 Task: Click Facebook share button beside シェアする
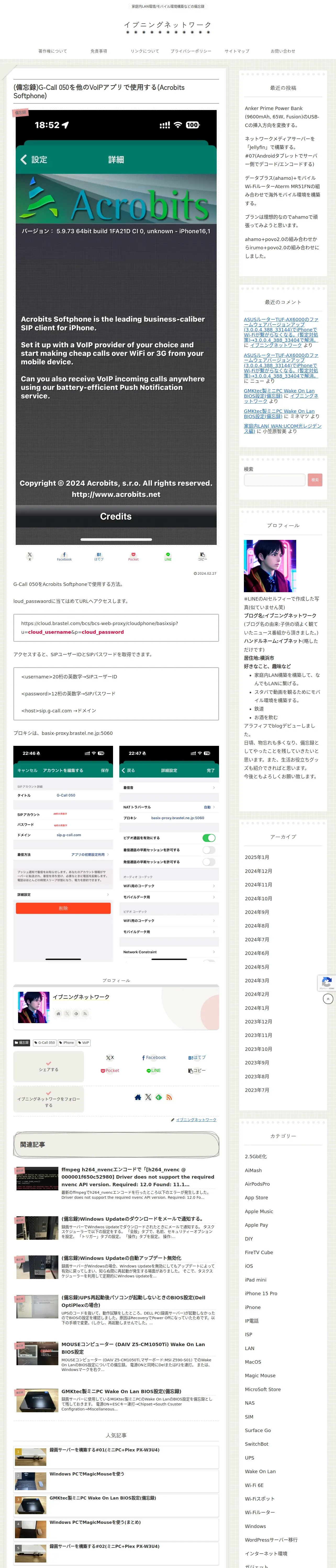pyautogui.click(x=154, y=1058)
